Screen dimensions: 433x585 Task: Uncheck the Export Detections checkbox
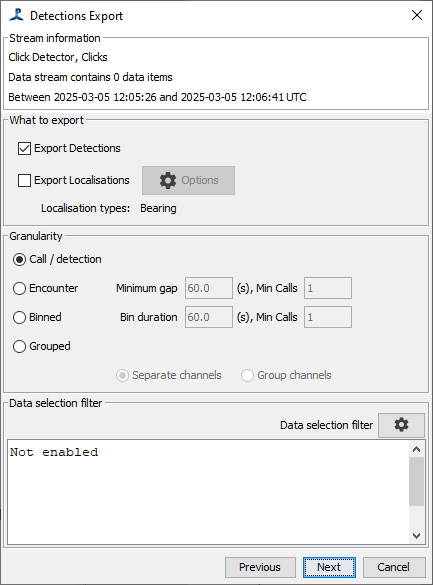click(x=25, y=148)
